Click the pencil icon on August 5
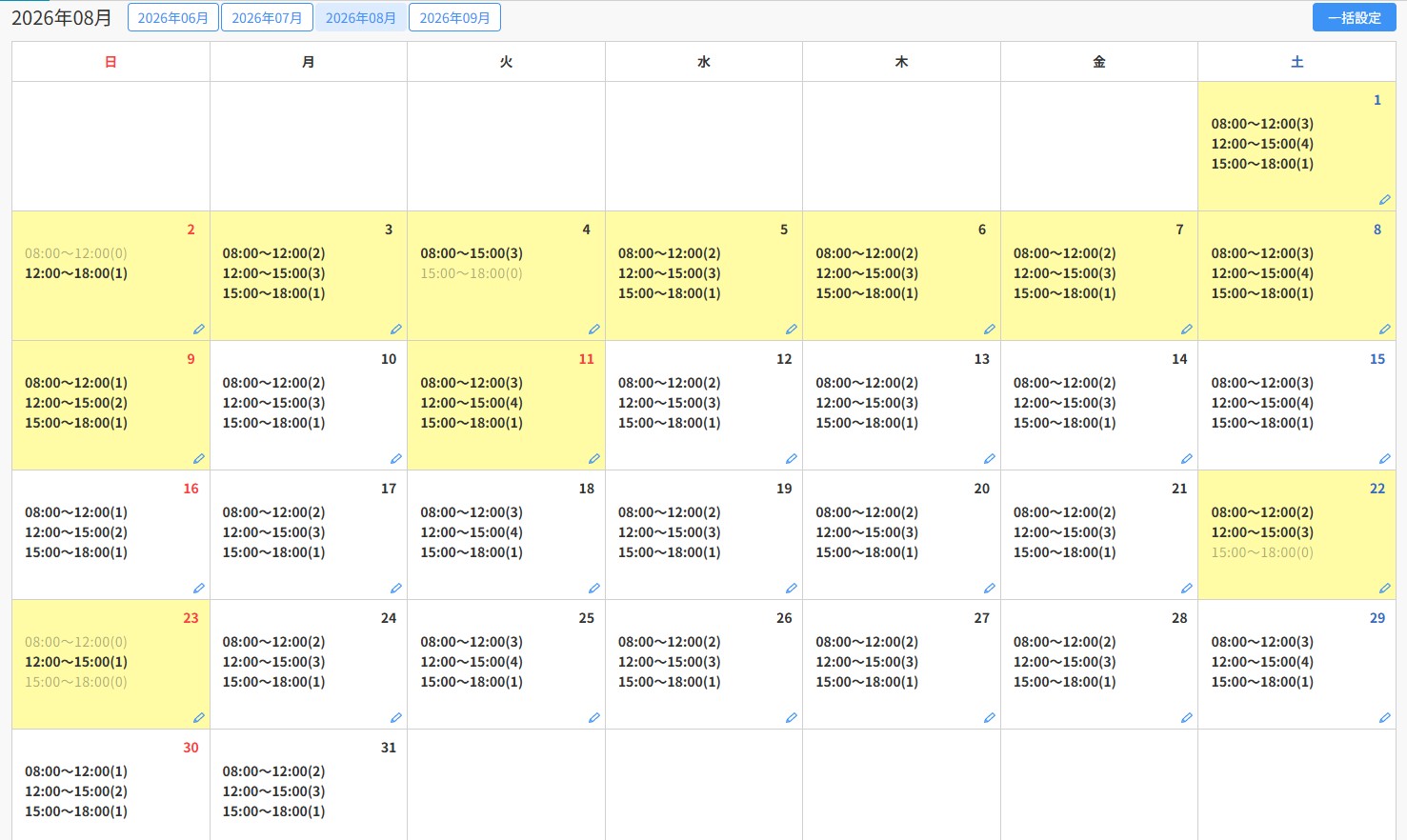The image size is (1407, 840). pyautogui.click(x=791, y=330)
